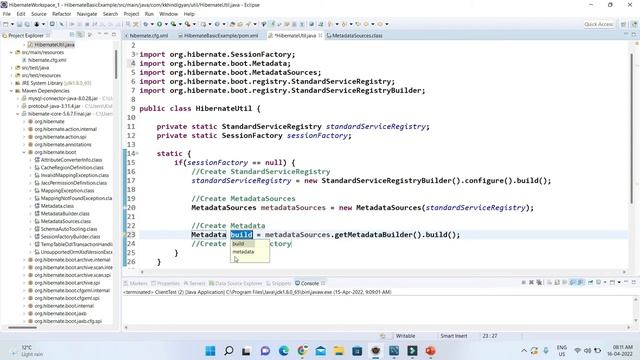Select SessionFactoryBuilder.class in tree

[x=70, y=236]
